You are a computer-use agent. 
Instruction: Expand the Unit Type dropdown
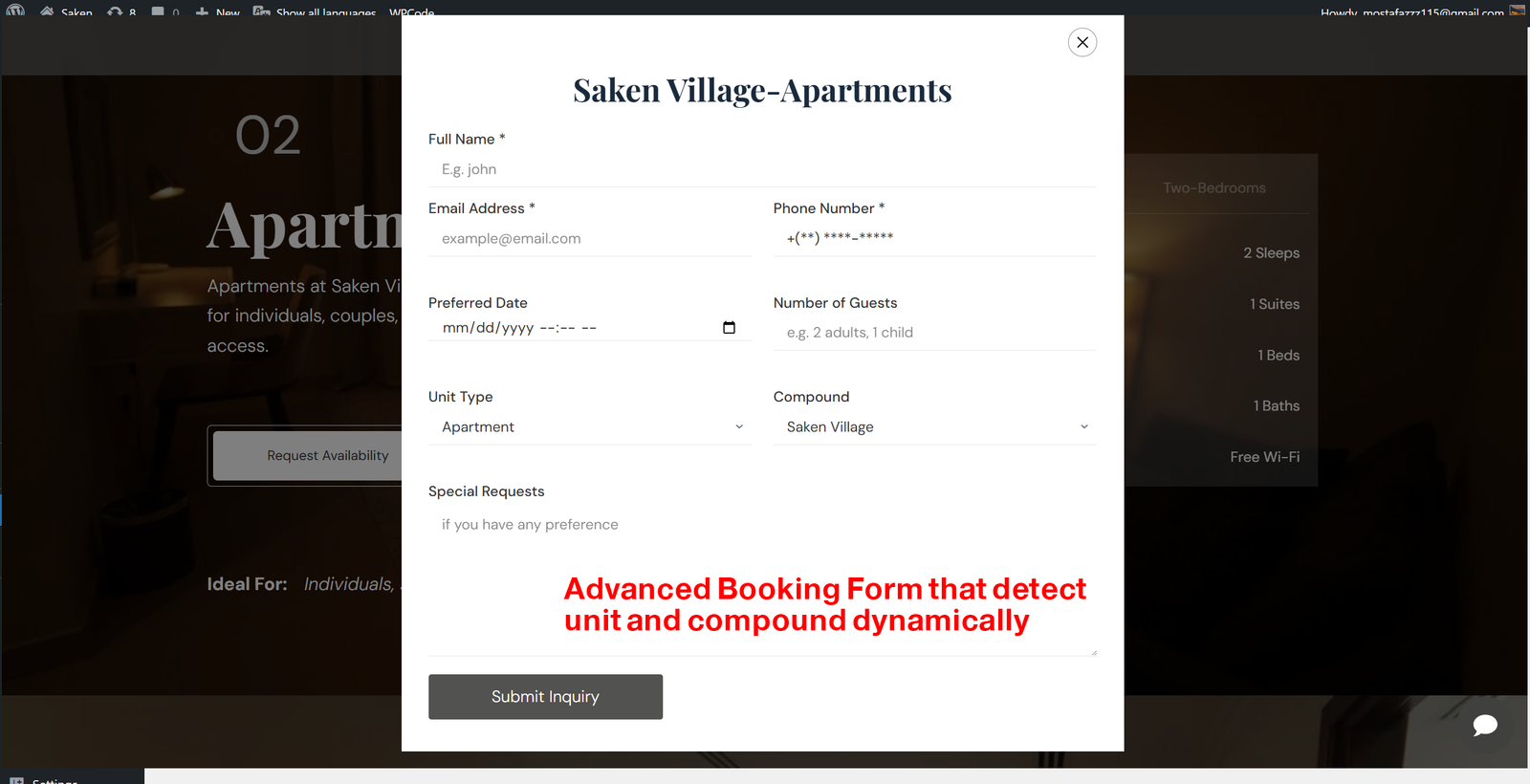589,427
